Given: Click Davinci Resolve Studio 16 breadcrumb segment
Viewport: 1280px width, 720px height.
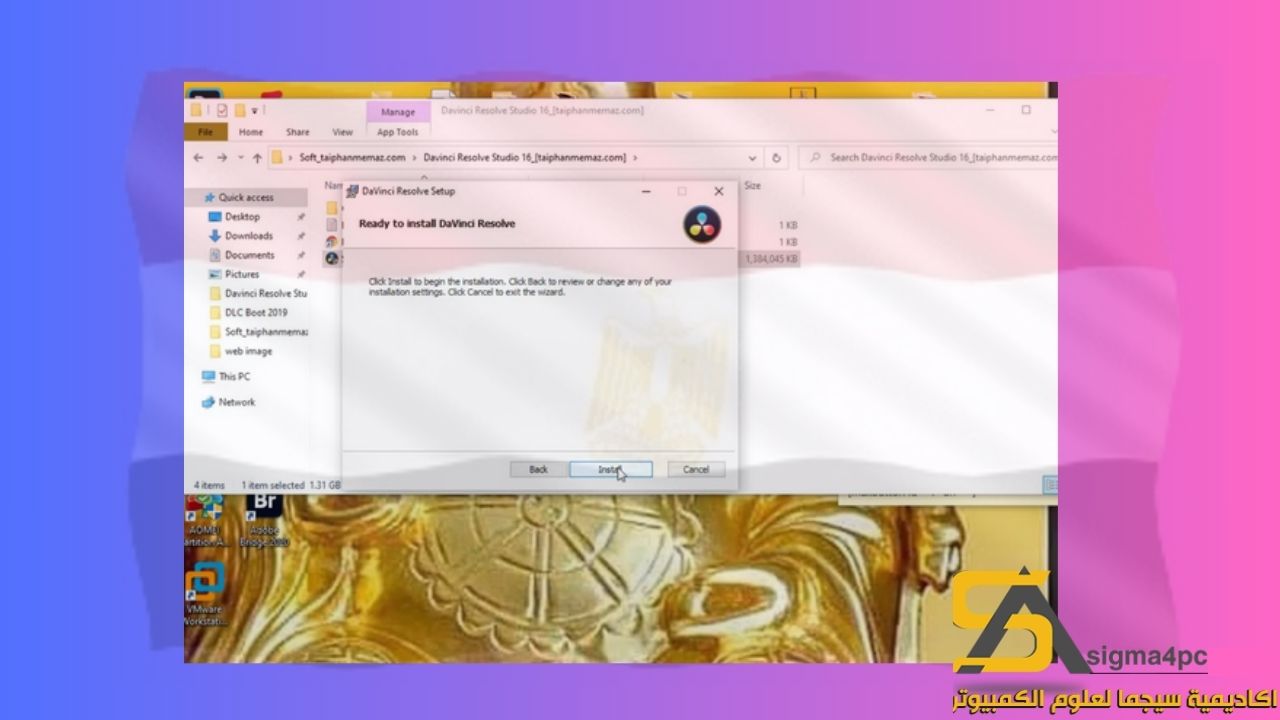Looking at the screenshot, I should [x=525, y=158].
